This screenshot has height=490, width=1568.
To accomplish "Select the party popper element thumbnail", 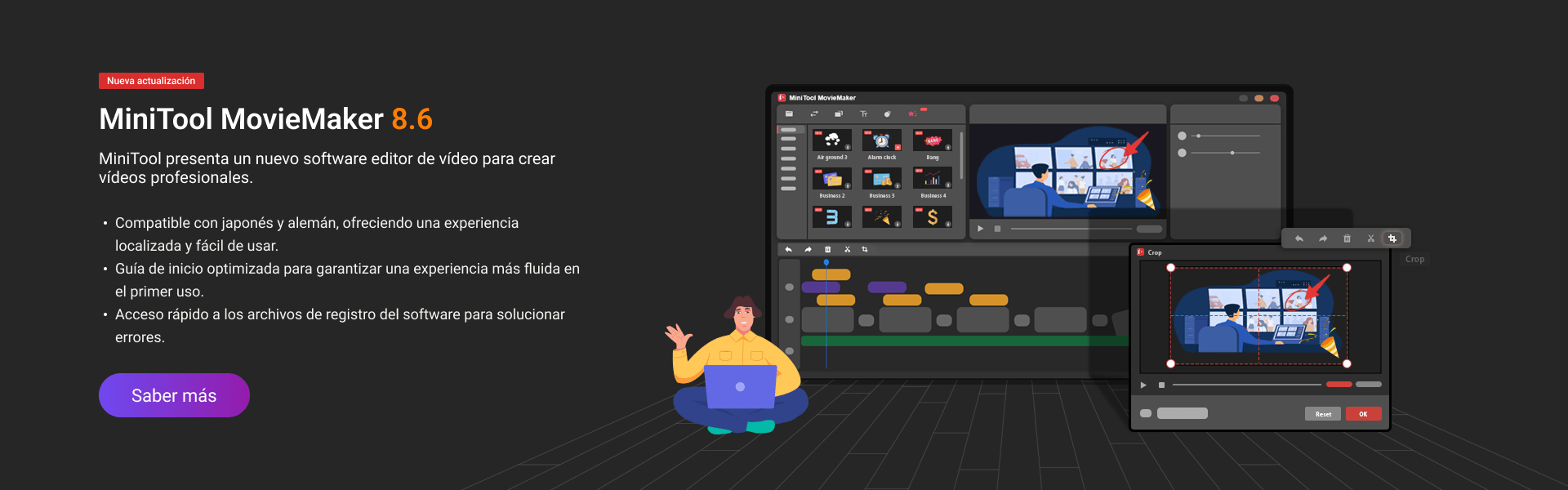I will click(882, 216).
